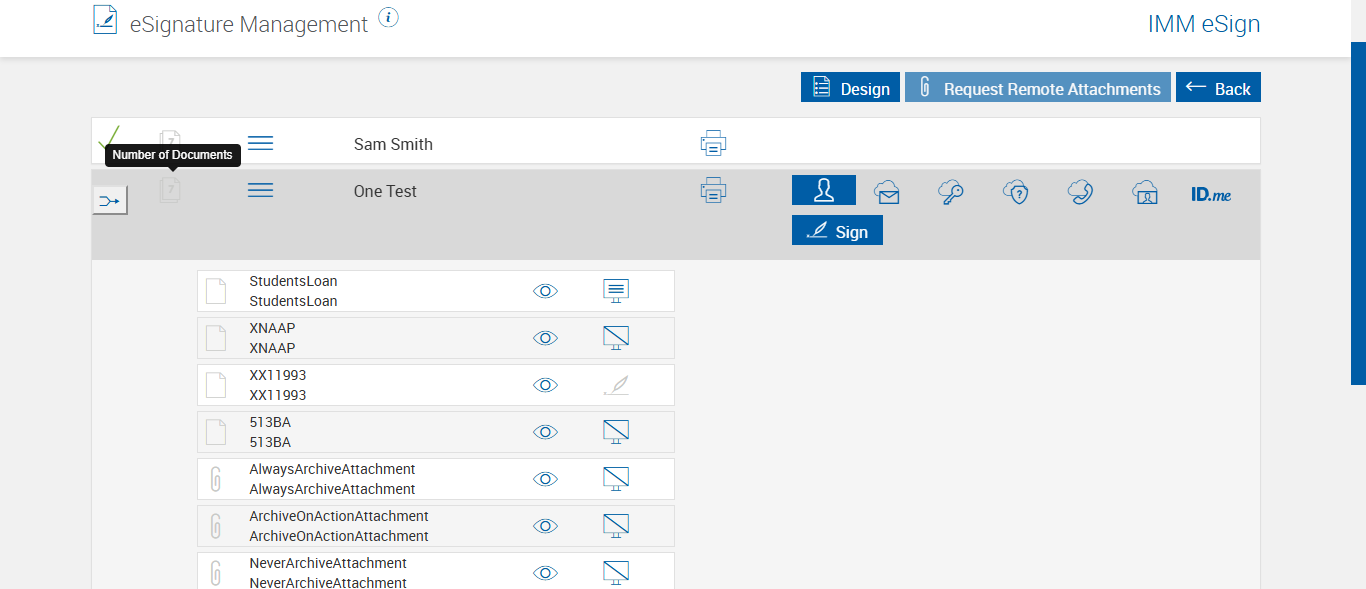Viewport: 1366px width, 589px height.
Task: Open the Design view
Action: [x=850, y=88]
